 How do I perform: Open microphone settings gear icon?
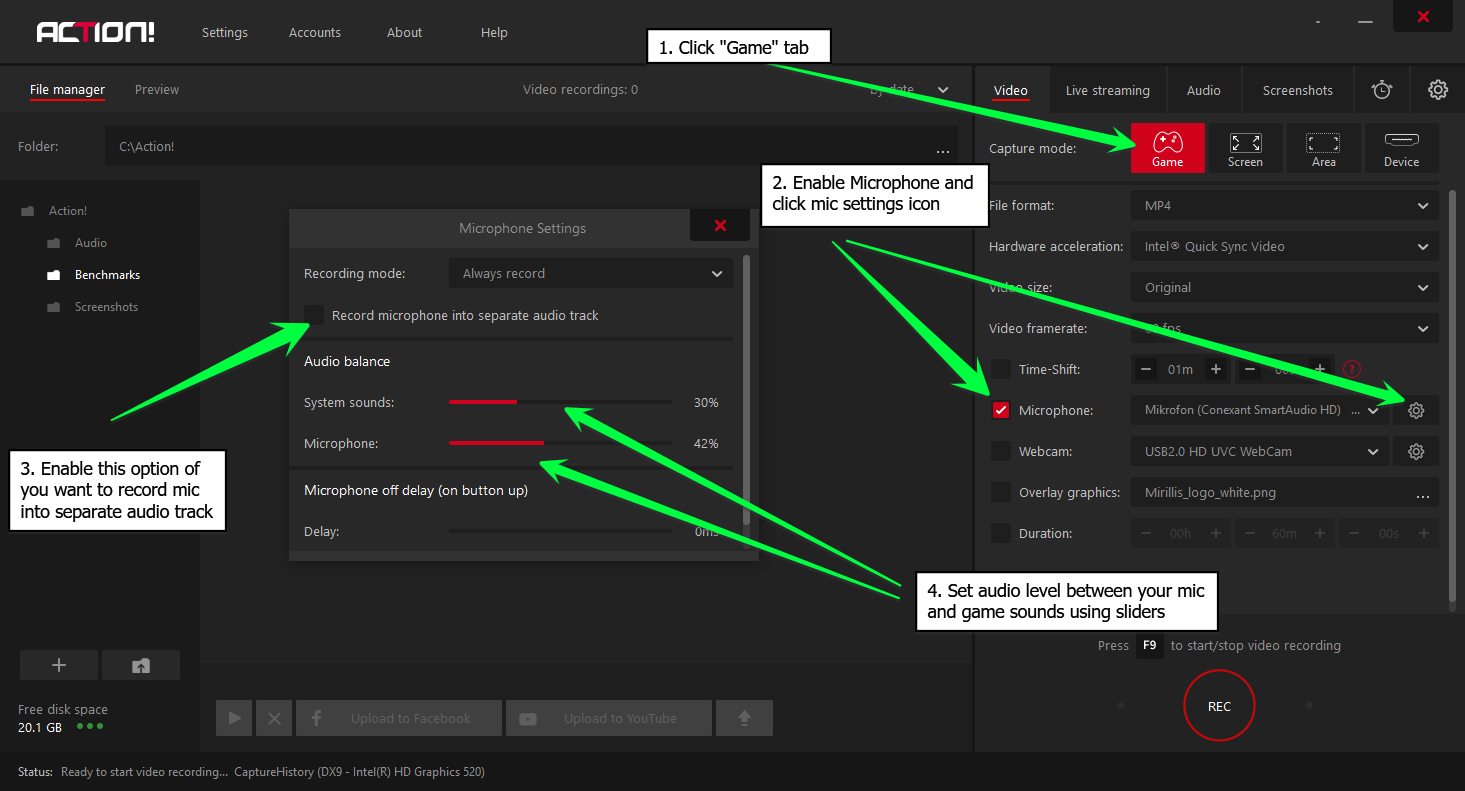click(1415, 410)
